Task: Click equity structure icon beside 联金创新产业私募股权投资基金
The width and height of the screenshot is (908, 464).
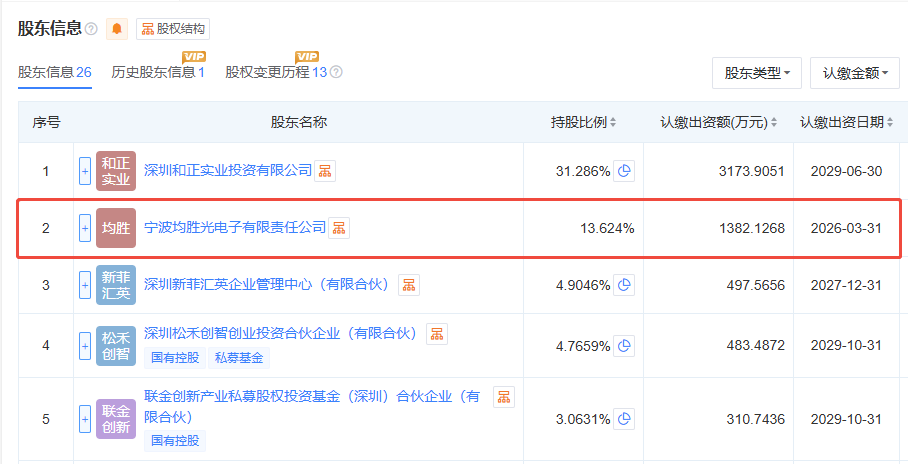Action: [504, 397]
